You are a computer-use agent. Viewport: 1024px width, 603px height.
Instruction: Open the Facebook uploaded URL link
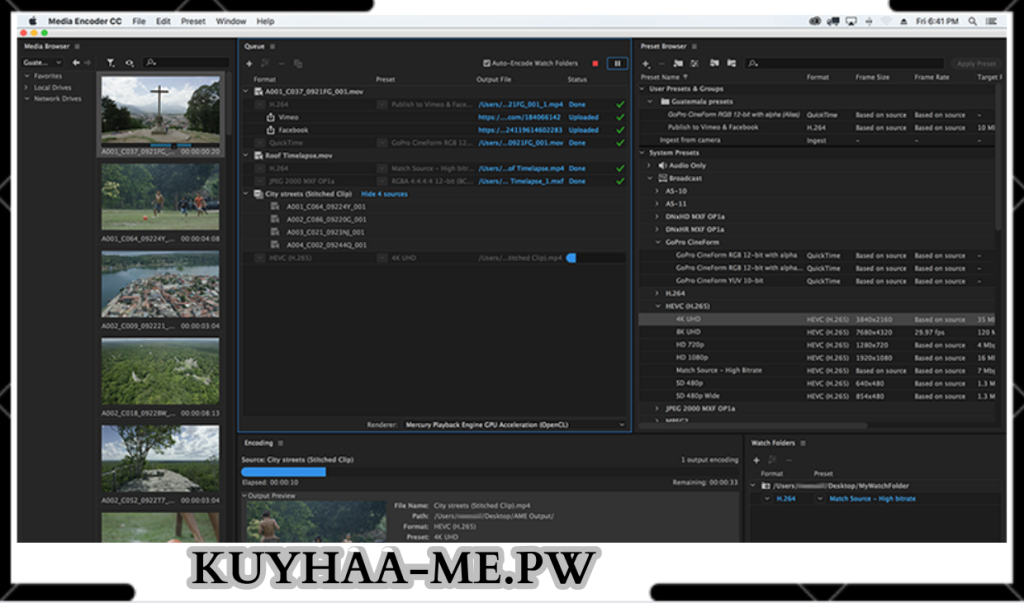519,130
